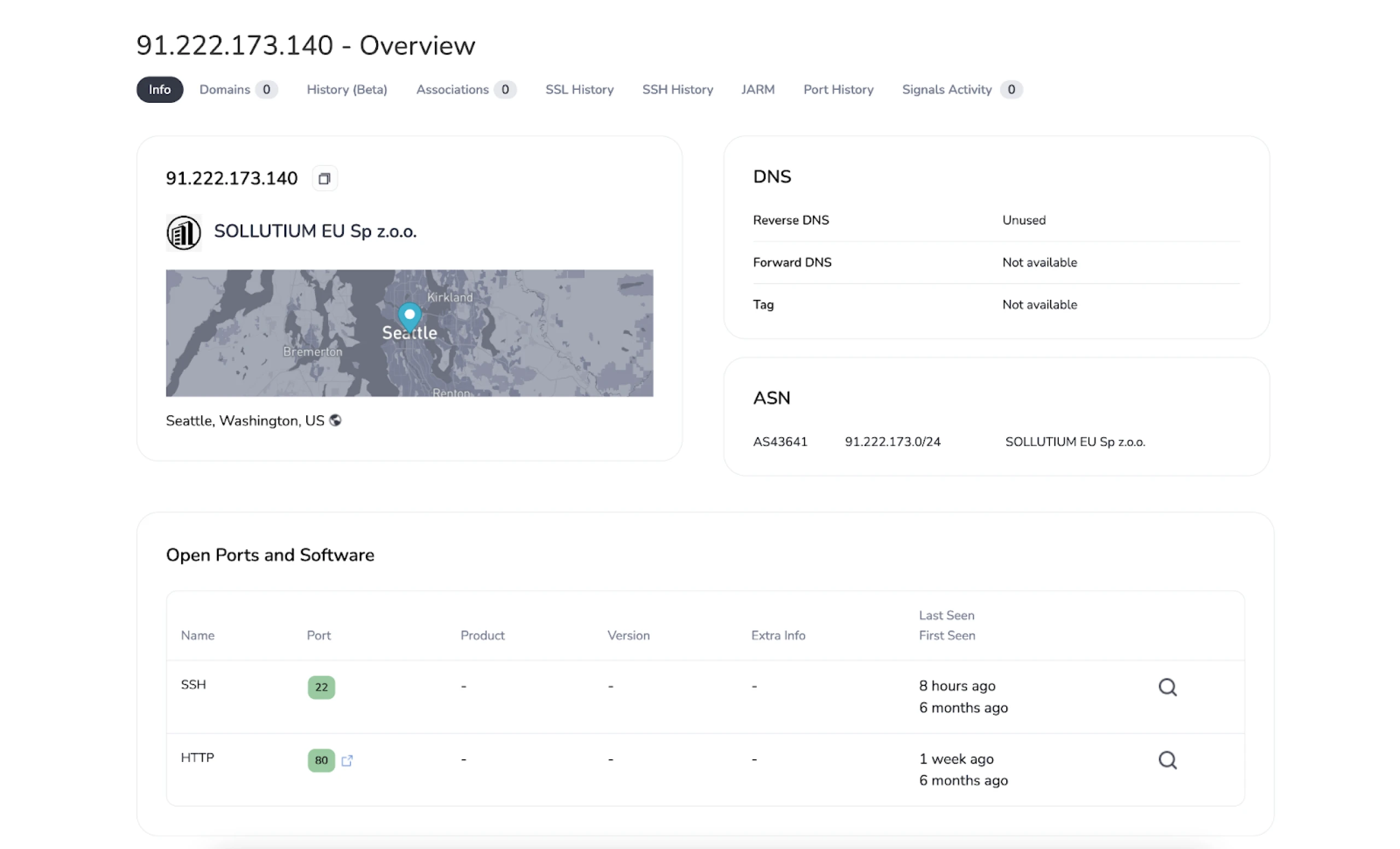Open search details for the HTTP service
Viewport: 1400px width, 849px height.
tap(1168, 760)
